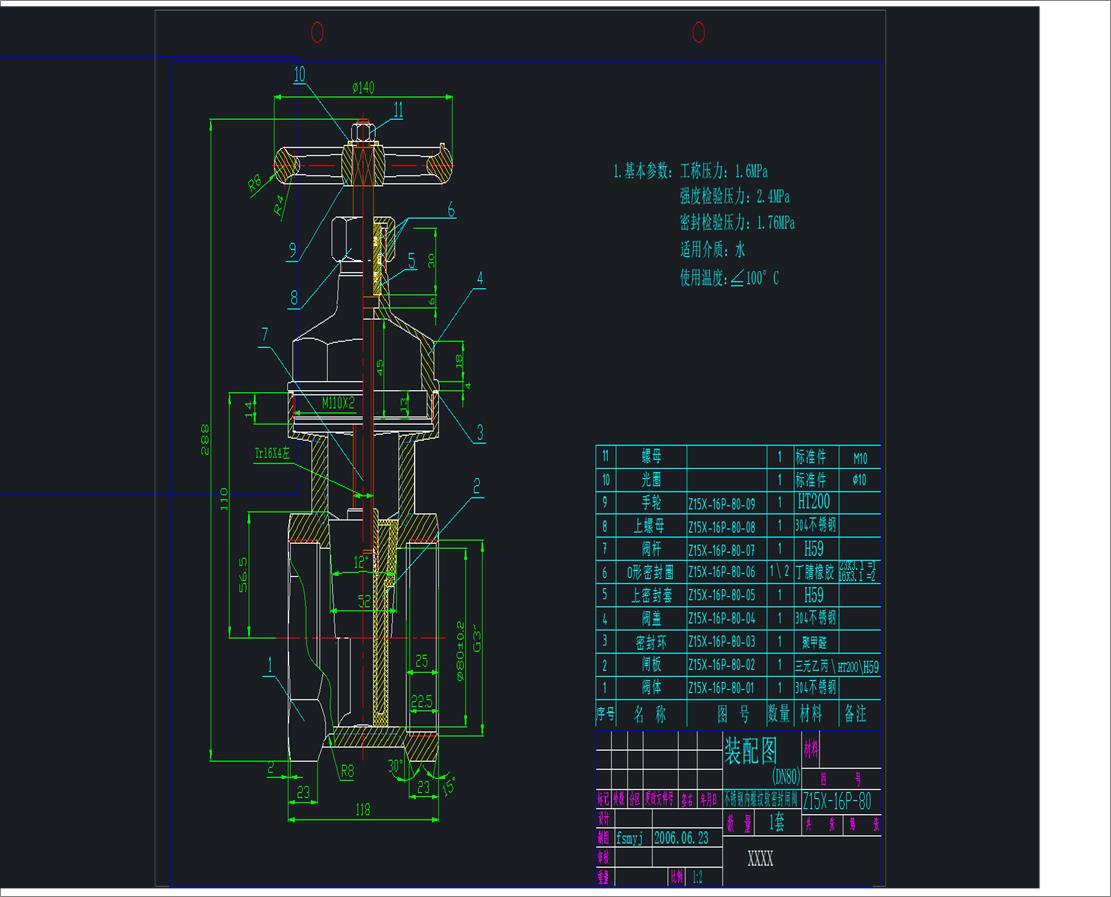The height and width of the screenshot is (897, 1111).
Task: Click the right red circle marker at top
Action: click(x=699, y=33)
